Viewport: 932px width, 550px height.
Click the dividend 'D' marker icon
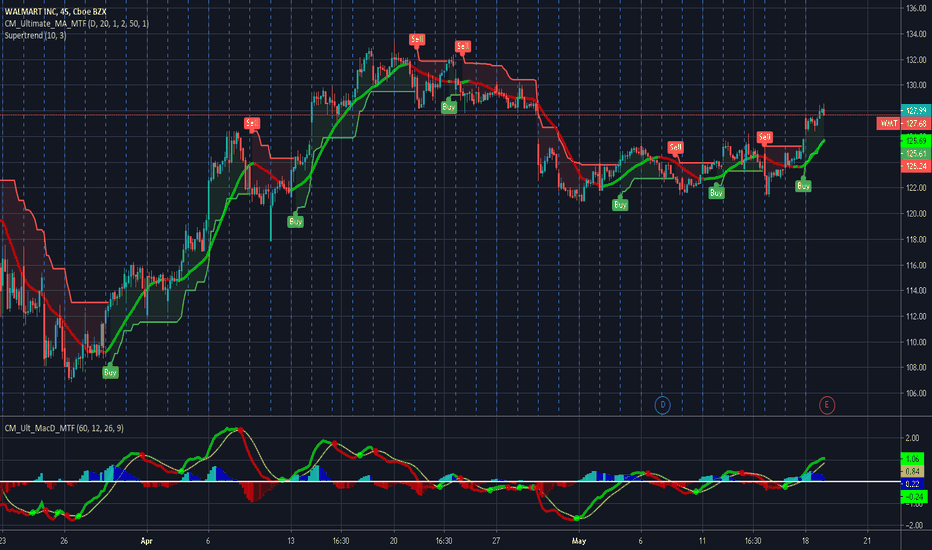click(662, 405)
